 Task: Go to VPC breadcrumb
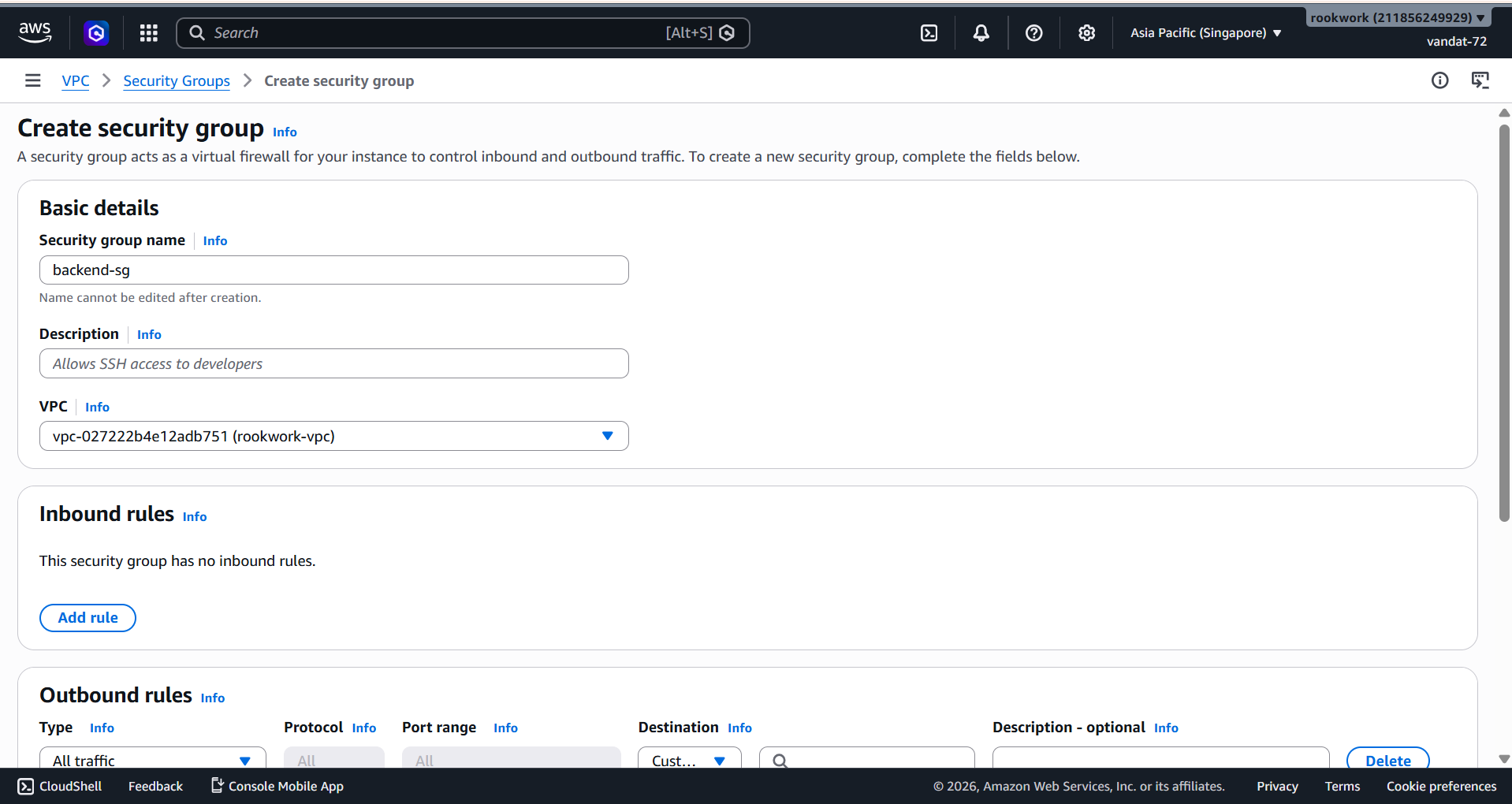click(76, 80)
